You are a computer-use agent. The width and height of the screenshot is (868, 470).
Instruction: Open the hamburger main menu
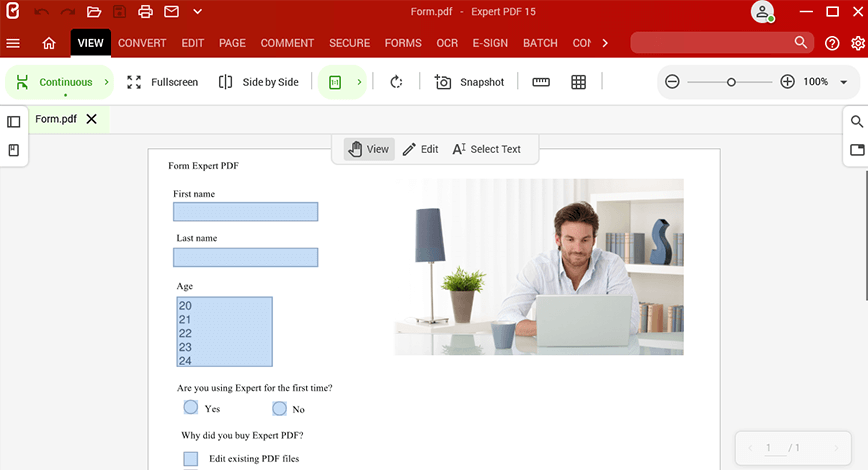click(x=13, y=43)
